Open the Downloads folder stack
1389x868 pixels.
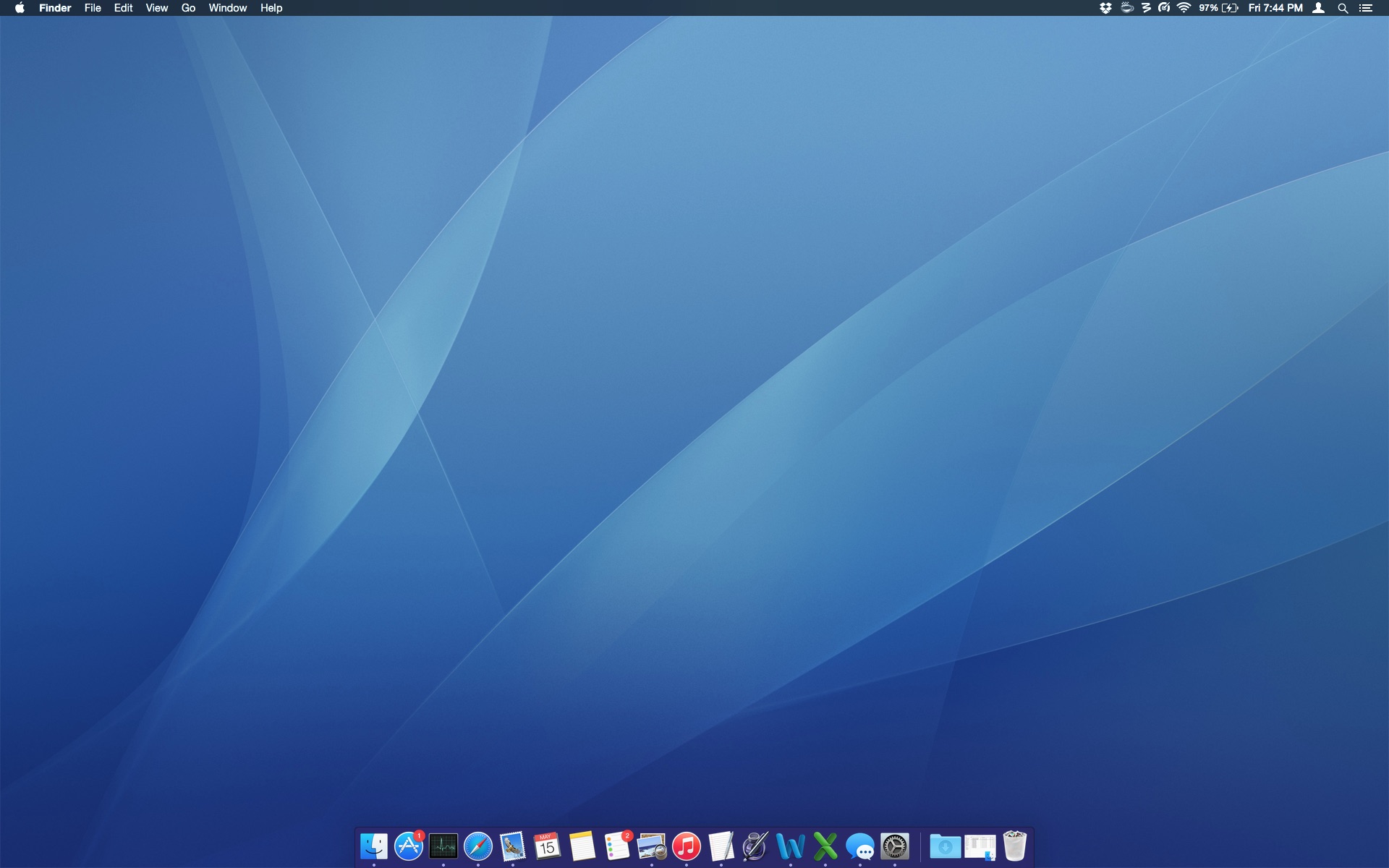click(x=946, y=846)
